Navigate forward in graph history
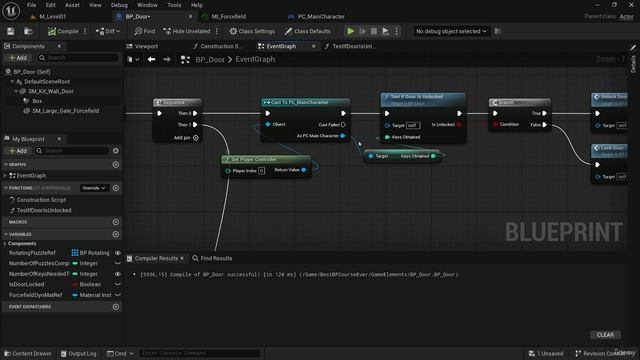Image resolution: width=640 pixels, height=360 pixels. point(167,60)
